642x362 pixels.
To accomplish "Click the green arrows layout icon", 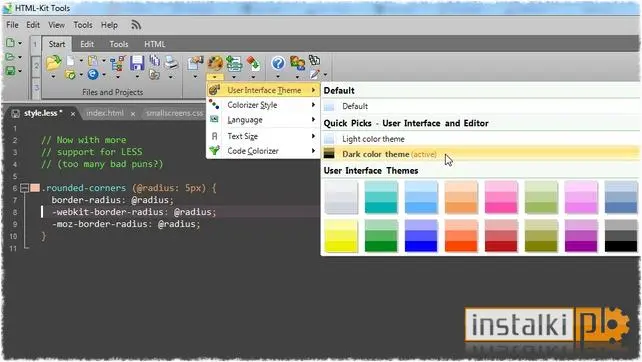I will [234, 63].
